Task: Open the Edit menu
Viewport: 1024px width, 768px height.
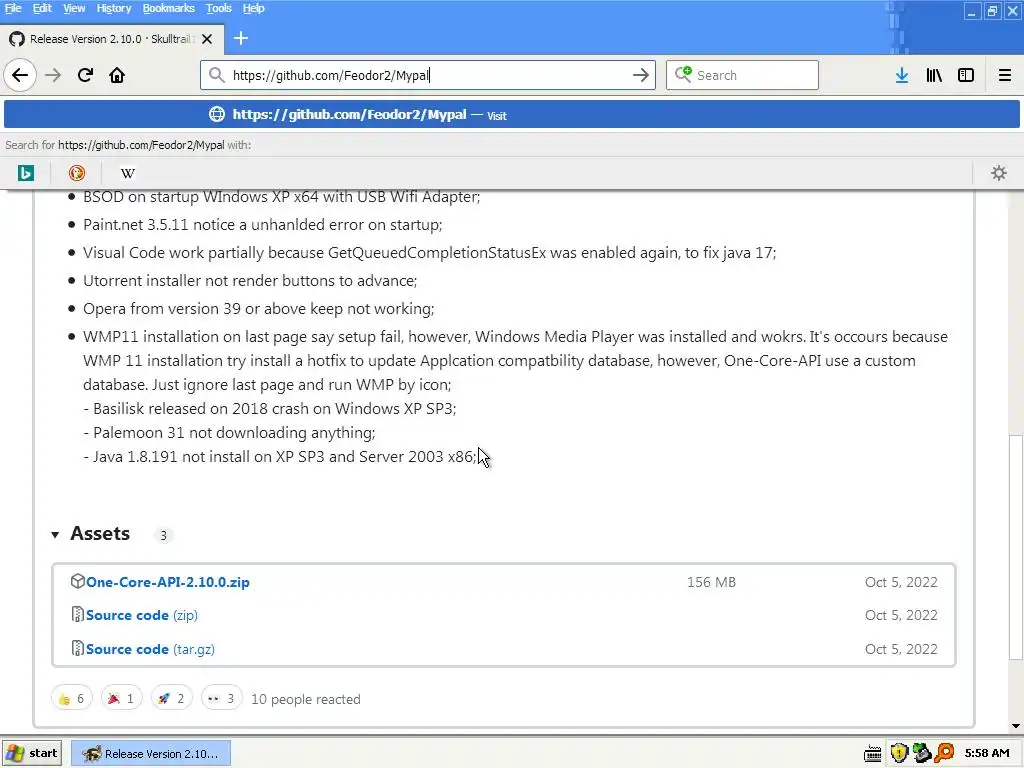Action: pos(42,8)
